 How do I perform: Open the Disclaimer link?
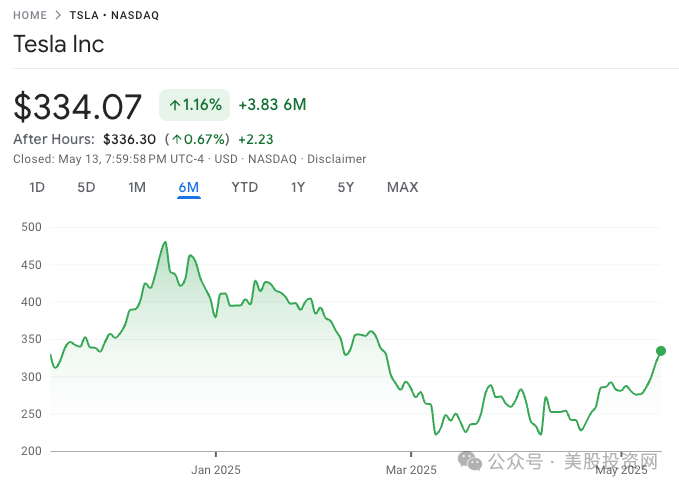coord(336,159)
